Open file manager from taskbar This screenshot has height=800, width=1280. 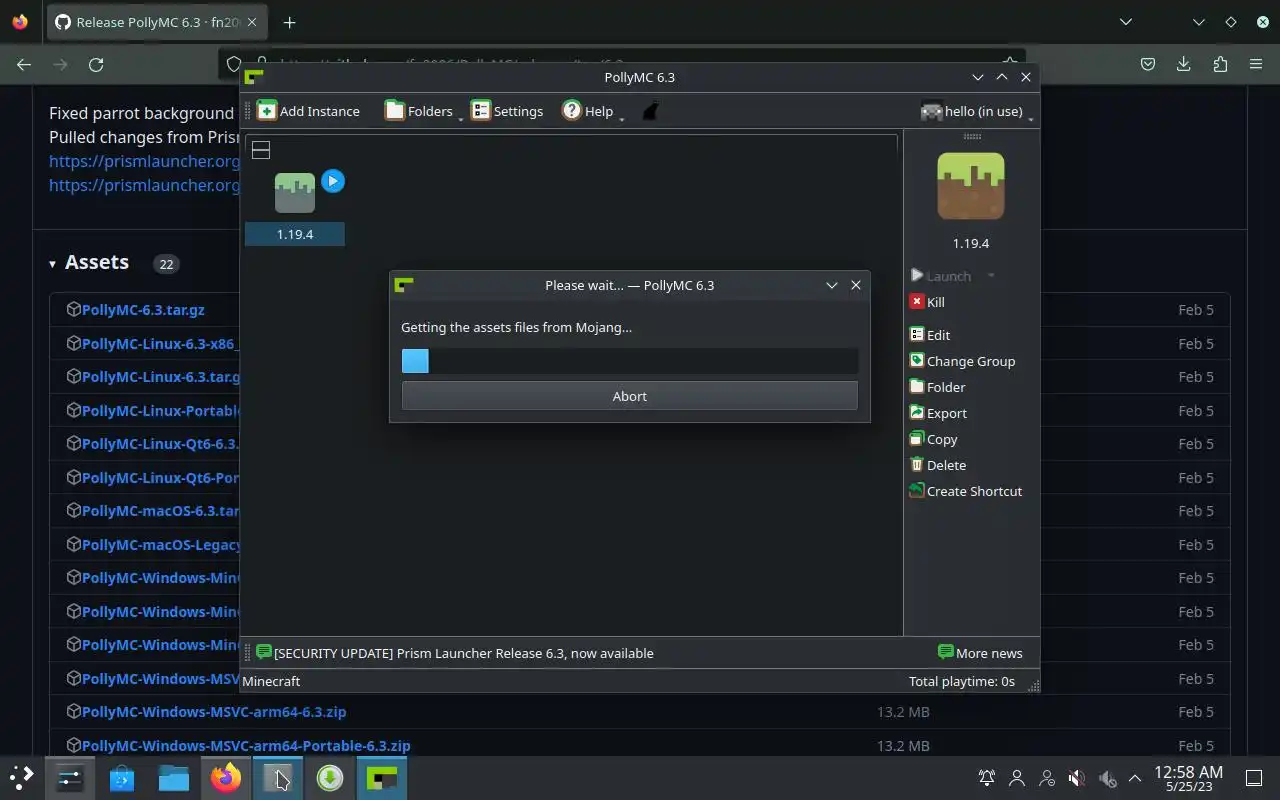click(174, 778)
